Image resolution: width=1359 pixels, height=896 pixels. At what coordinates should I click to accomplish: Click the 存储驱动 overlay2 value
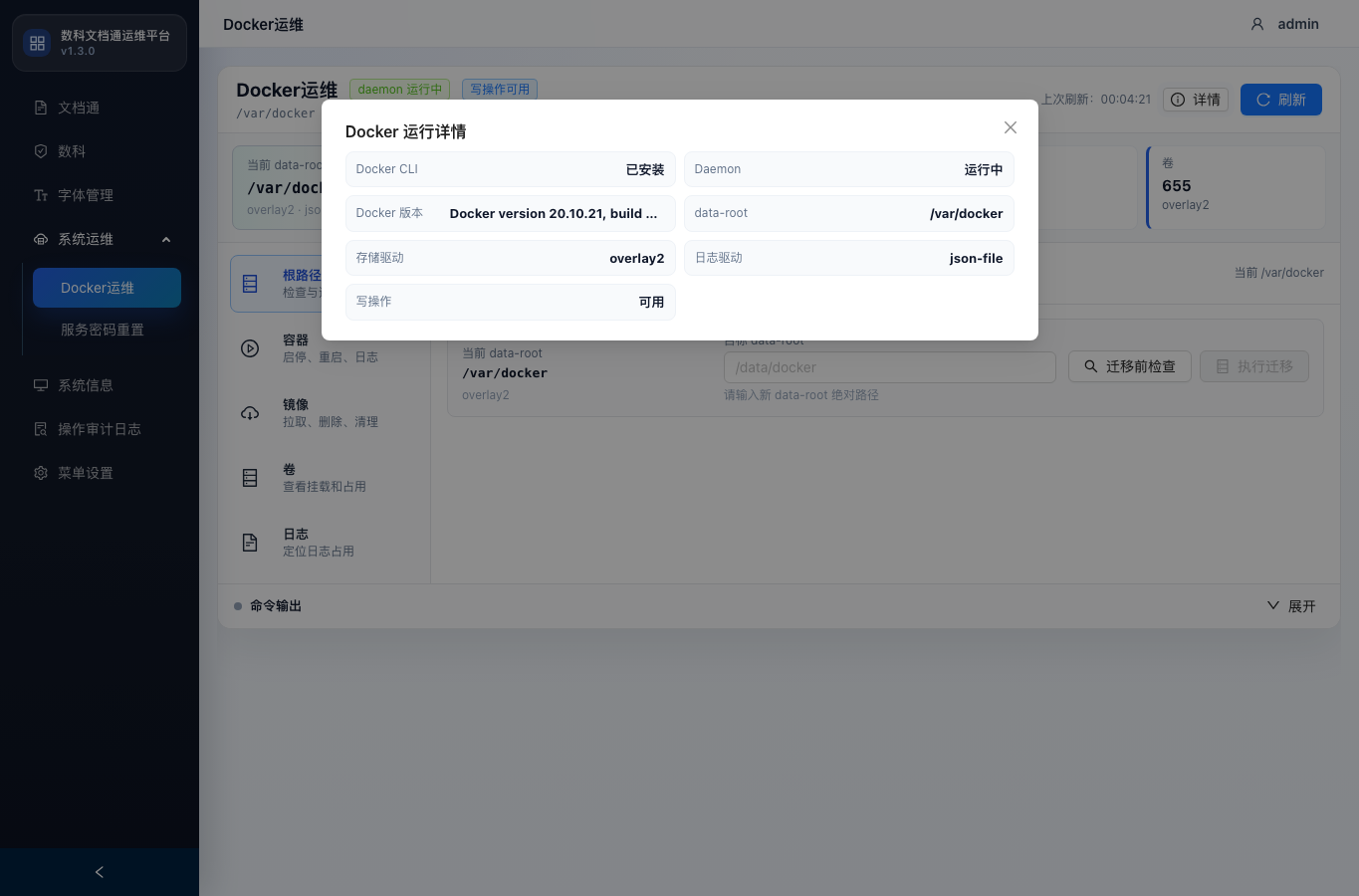click(636, 259)
